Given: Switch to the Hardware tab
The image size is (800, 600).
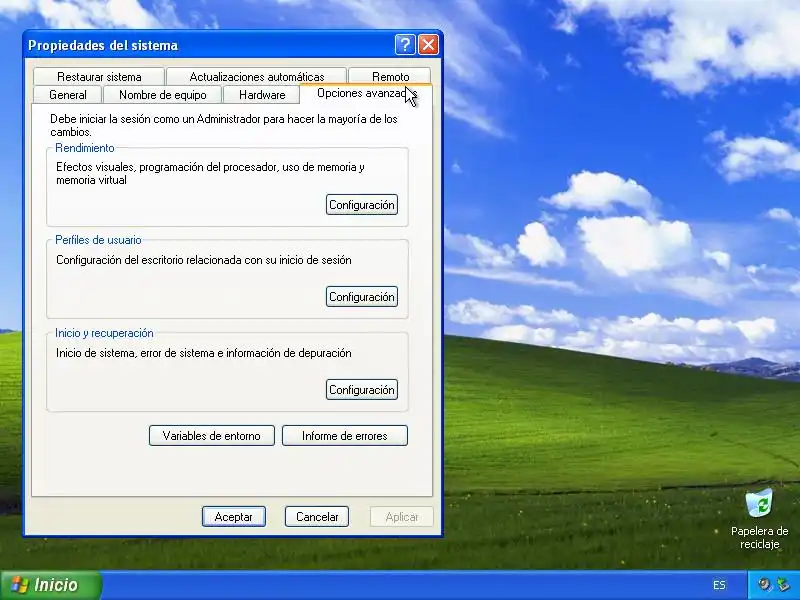Looking at the screenshot, I should tap(262, 95).
